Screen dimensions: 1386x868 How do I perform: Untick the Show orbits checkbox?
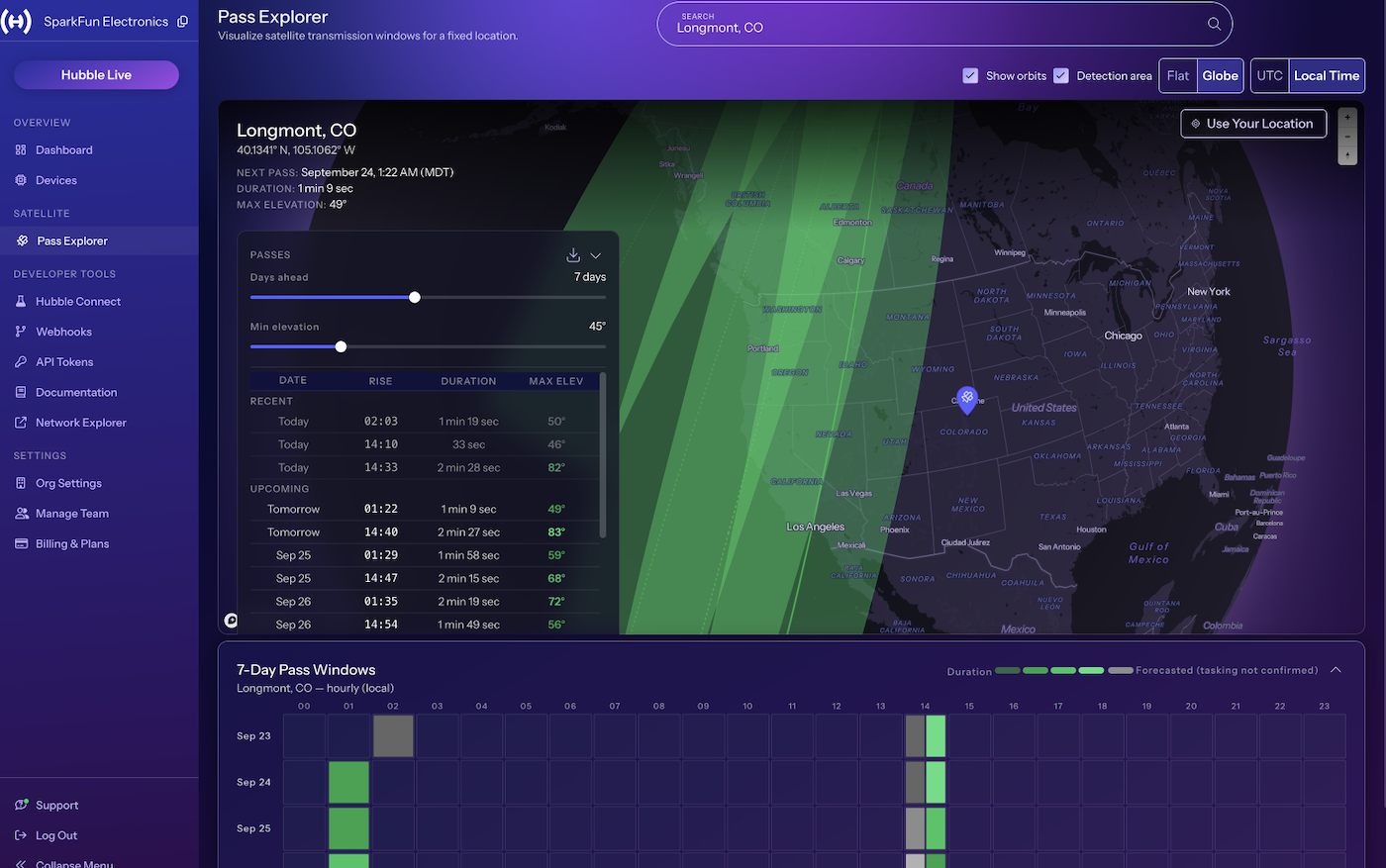coord(970,76)
